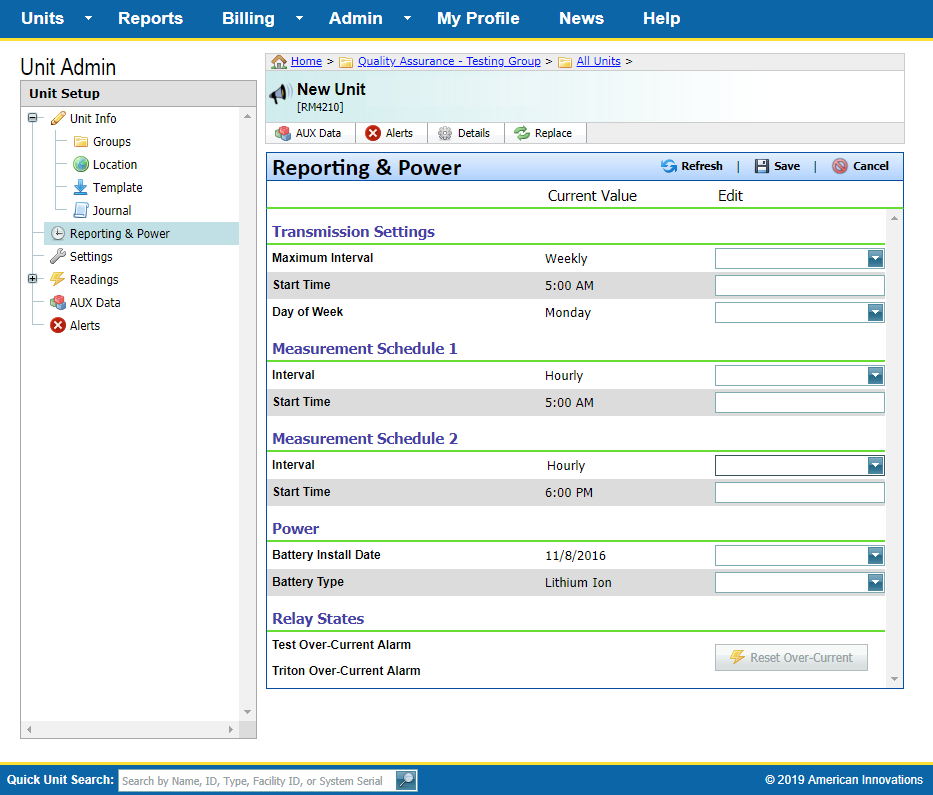Click the Save floppy disk icon
933x795 pixels.
762,166
